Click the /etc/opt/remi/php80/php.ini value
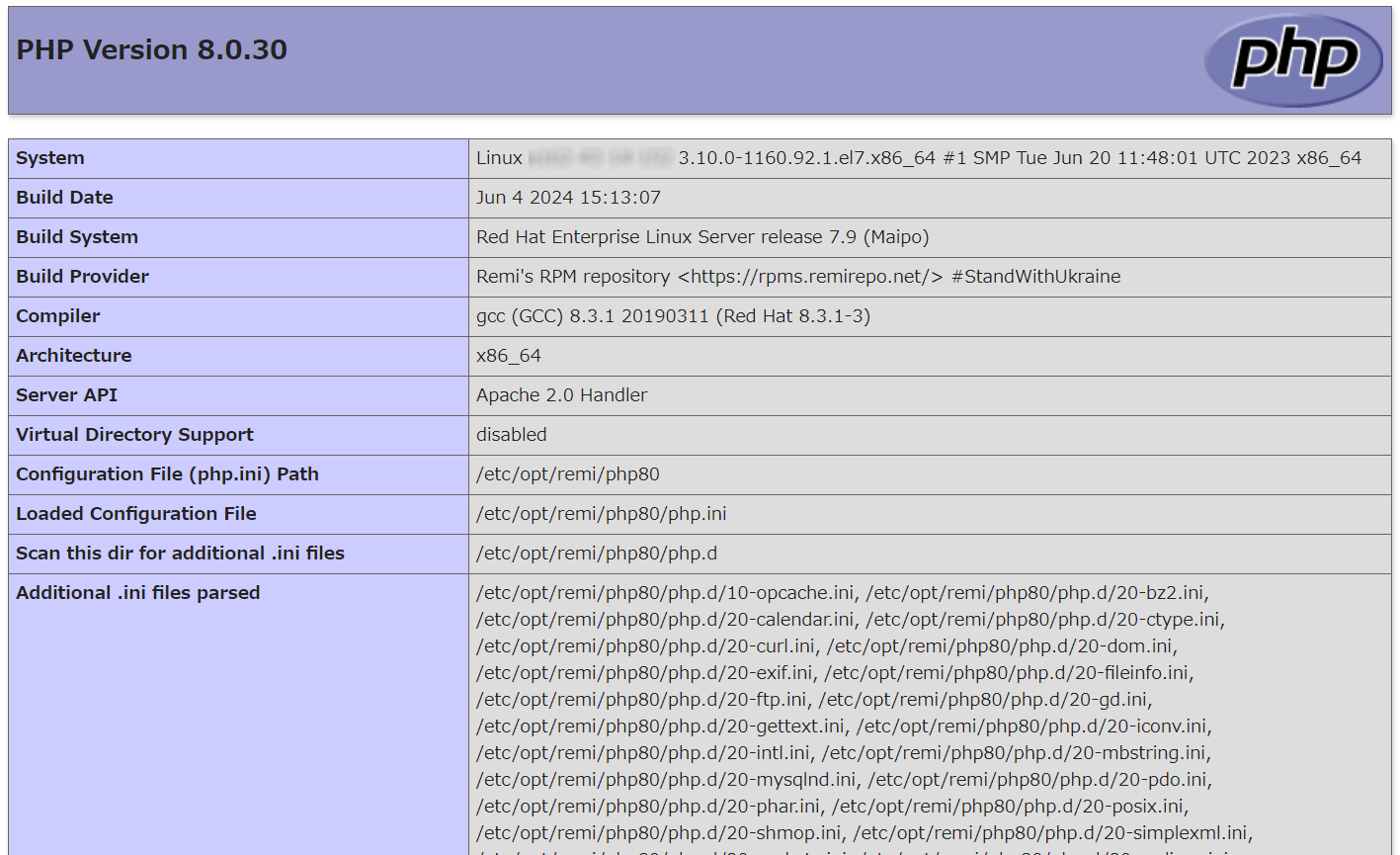The height and width of the screenshot is (855, 1400). (602, 514)
